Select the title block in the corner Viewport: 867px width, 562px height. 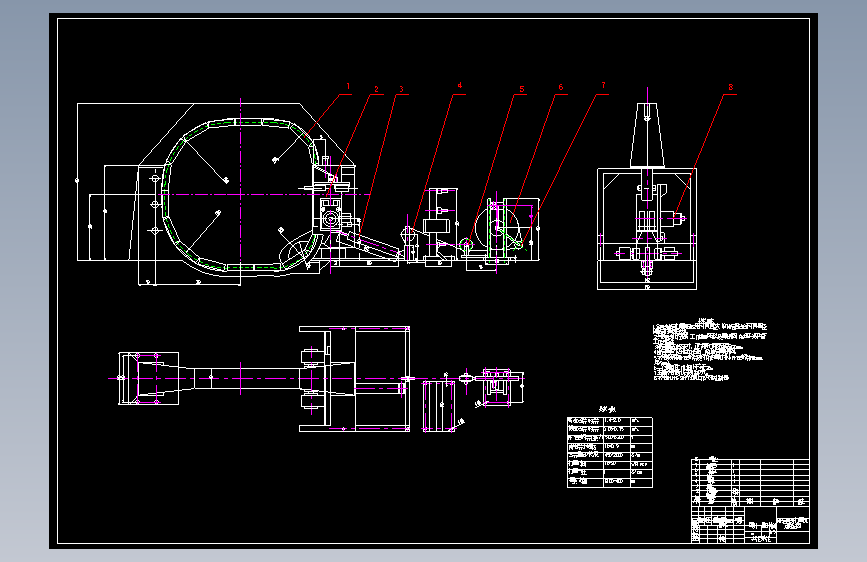tap(750, 501)
